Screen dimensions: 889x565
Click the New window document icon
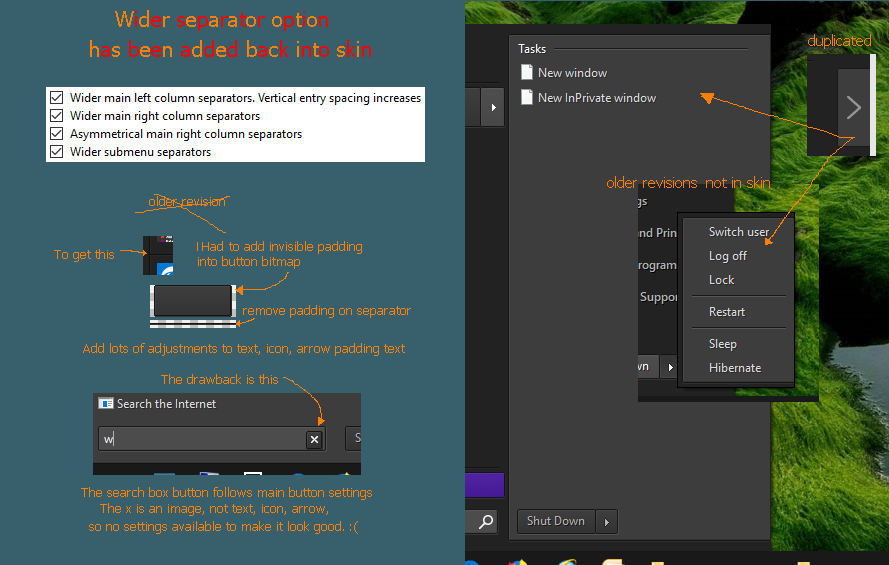[526, 73]
